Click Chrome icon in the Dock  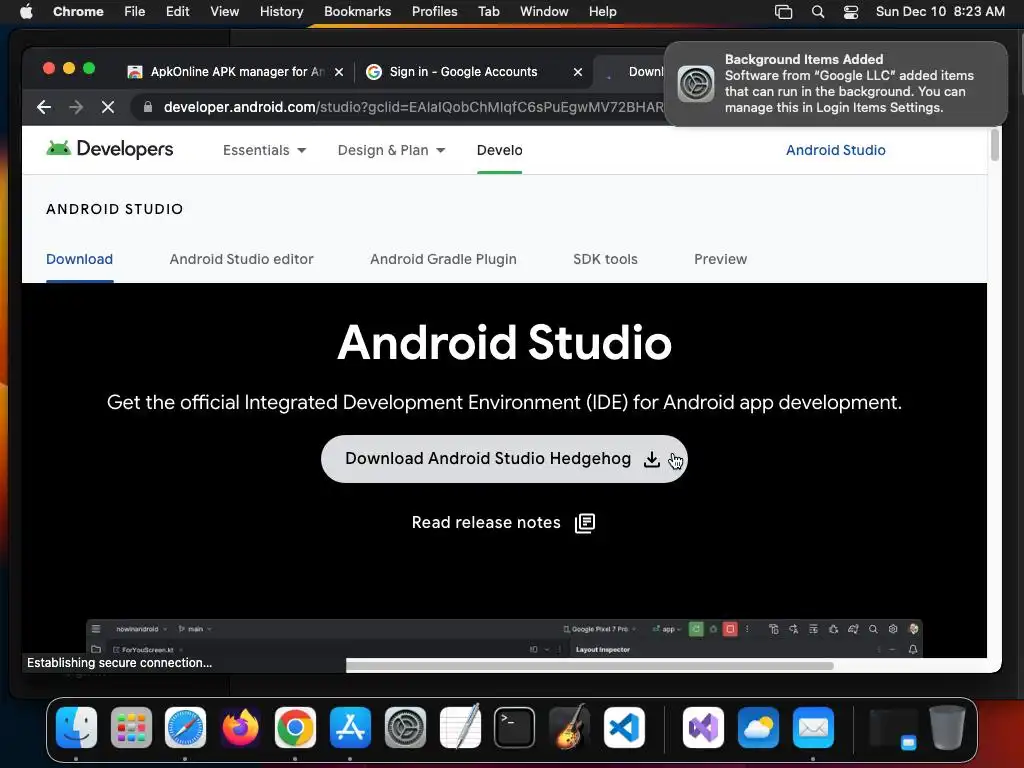295,728
